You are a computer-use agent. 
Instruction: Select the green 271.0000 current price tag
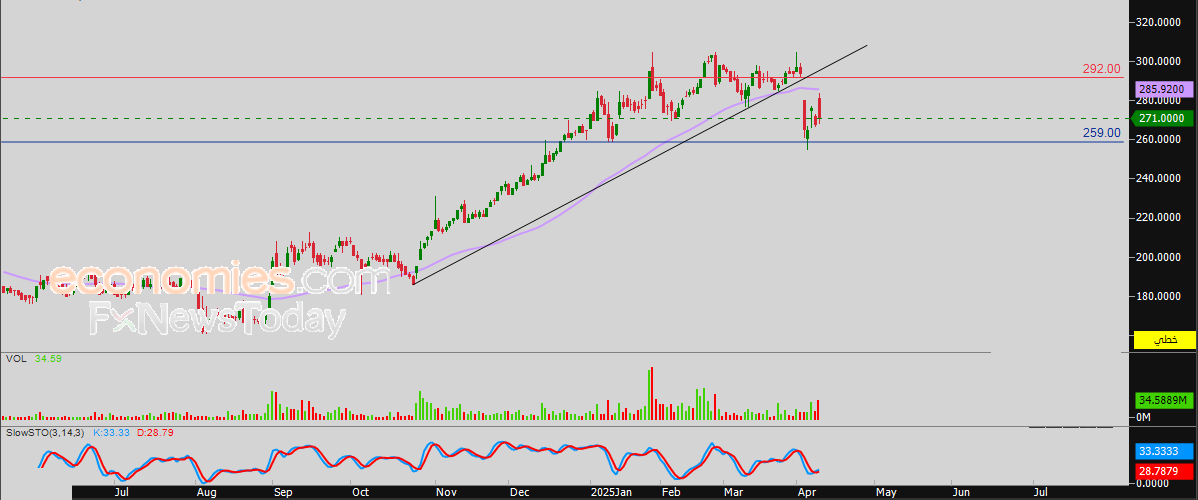tap(1161, 119)
